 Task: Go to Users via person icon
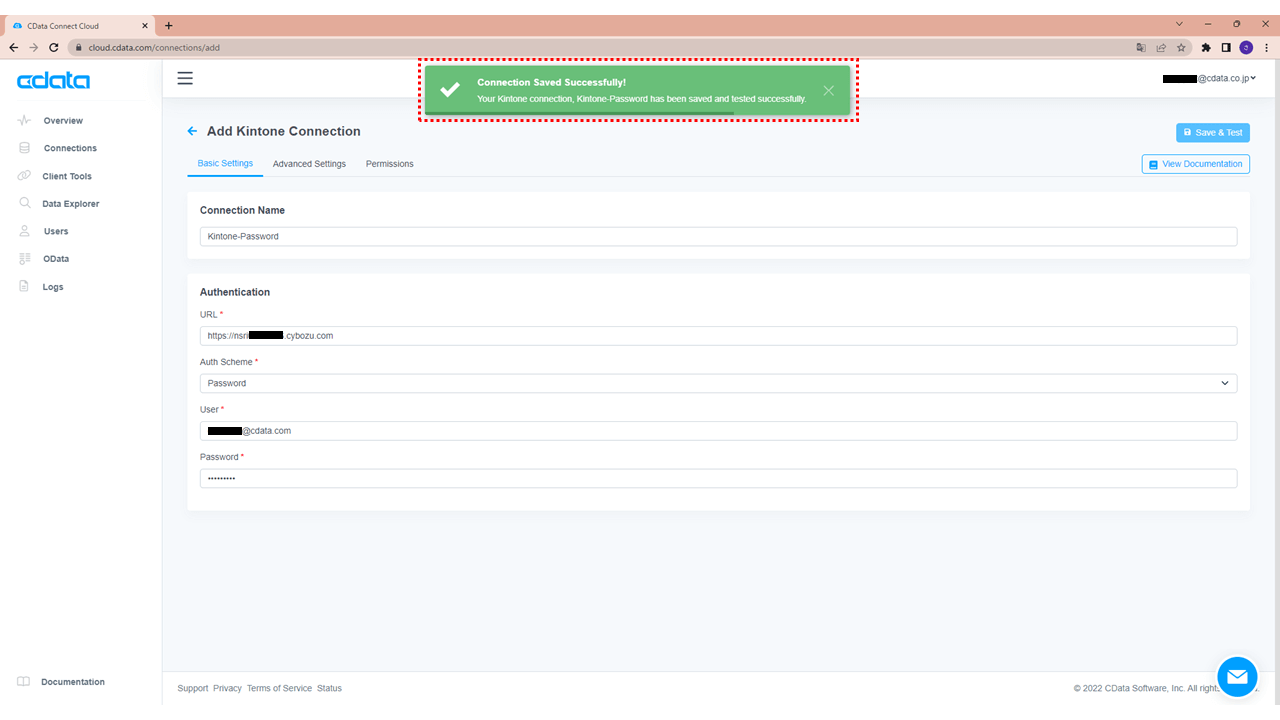point(24,231)
